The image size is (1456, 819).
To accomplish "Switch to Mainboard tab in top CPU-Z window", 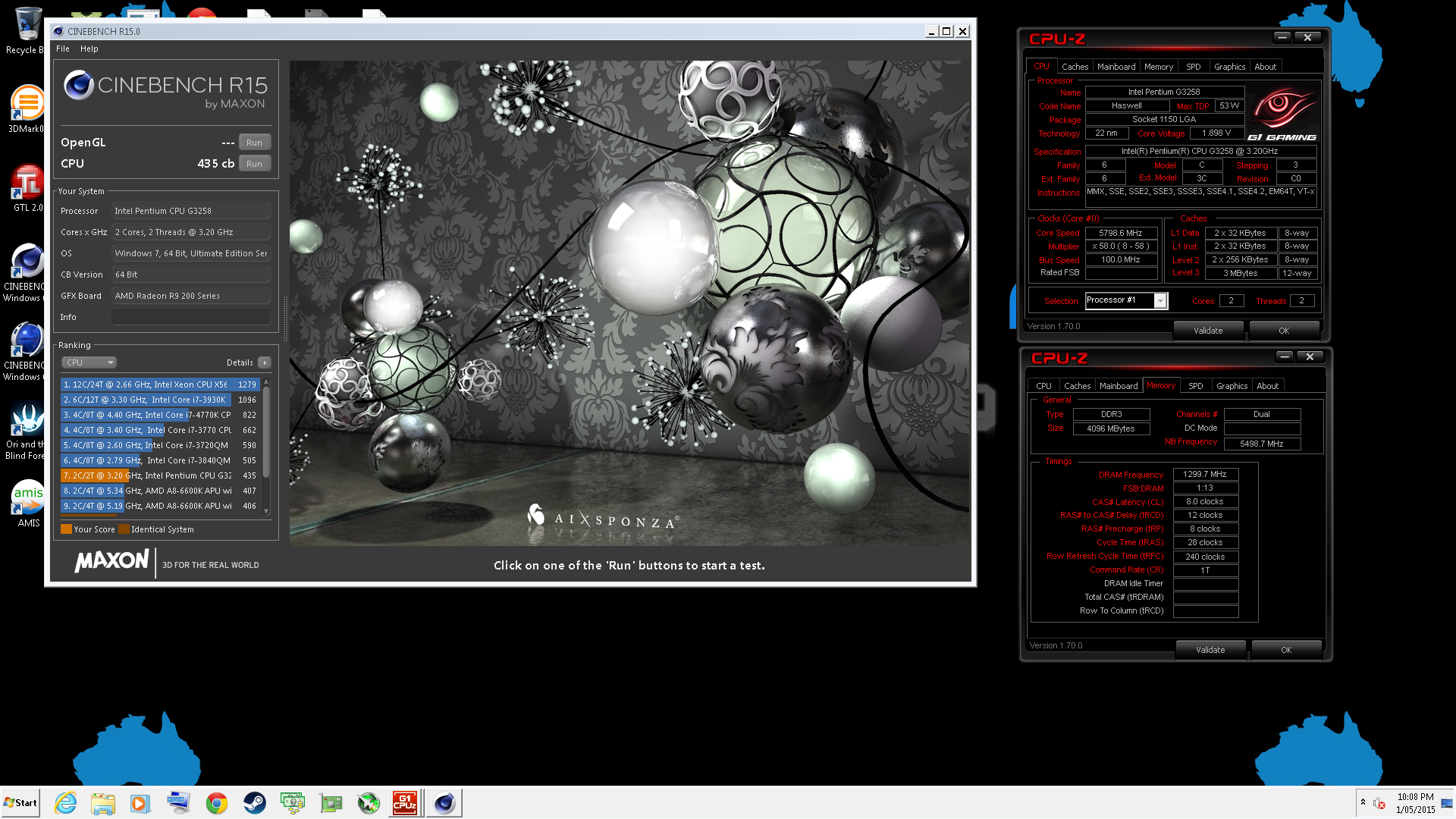I will tap(1116, 67).
